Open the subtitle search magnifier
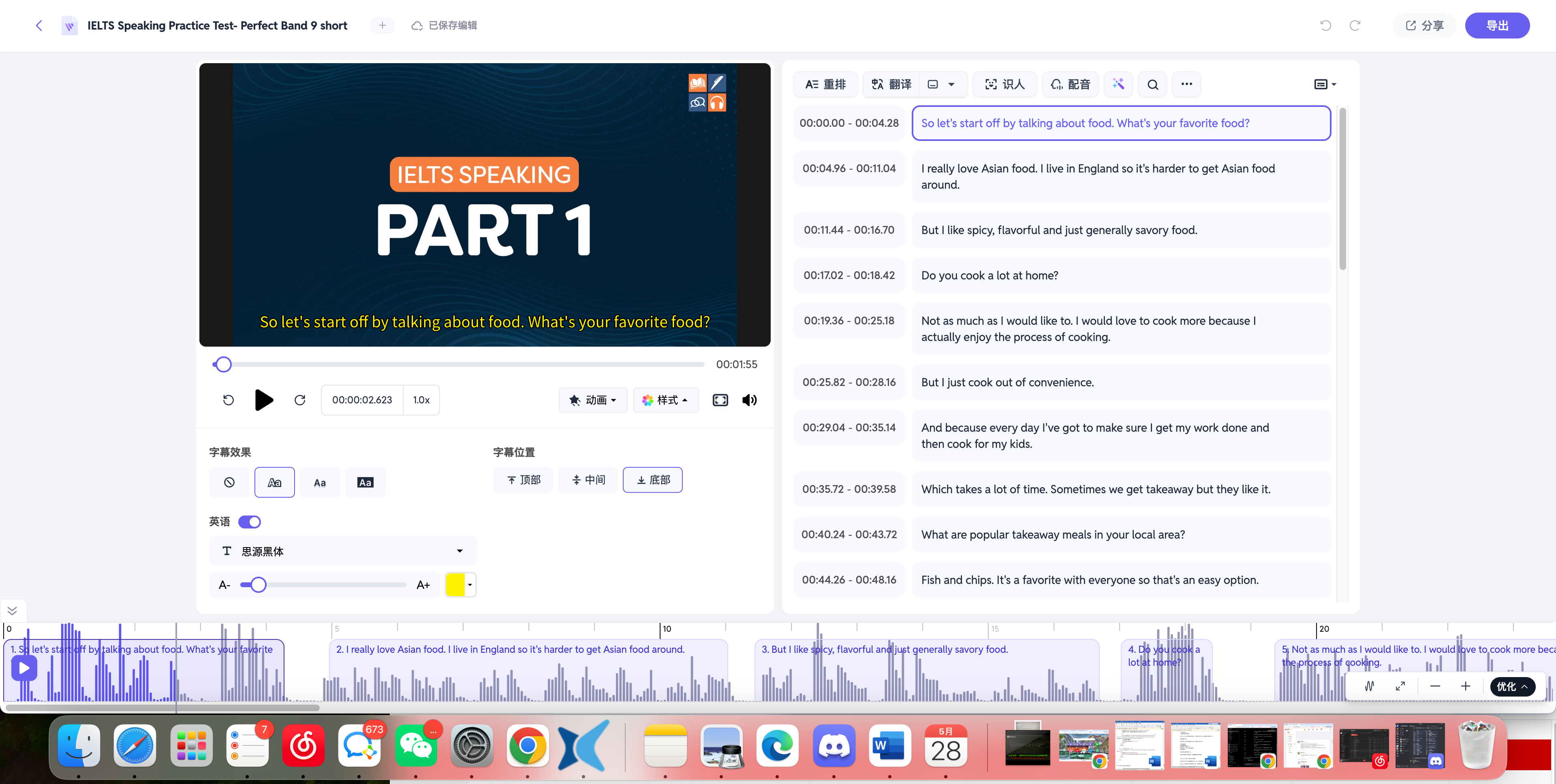Screen dimensions: 1556x784 (x=1152, y=85)
